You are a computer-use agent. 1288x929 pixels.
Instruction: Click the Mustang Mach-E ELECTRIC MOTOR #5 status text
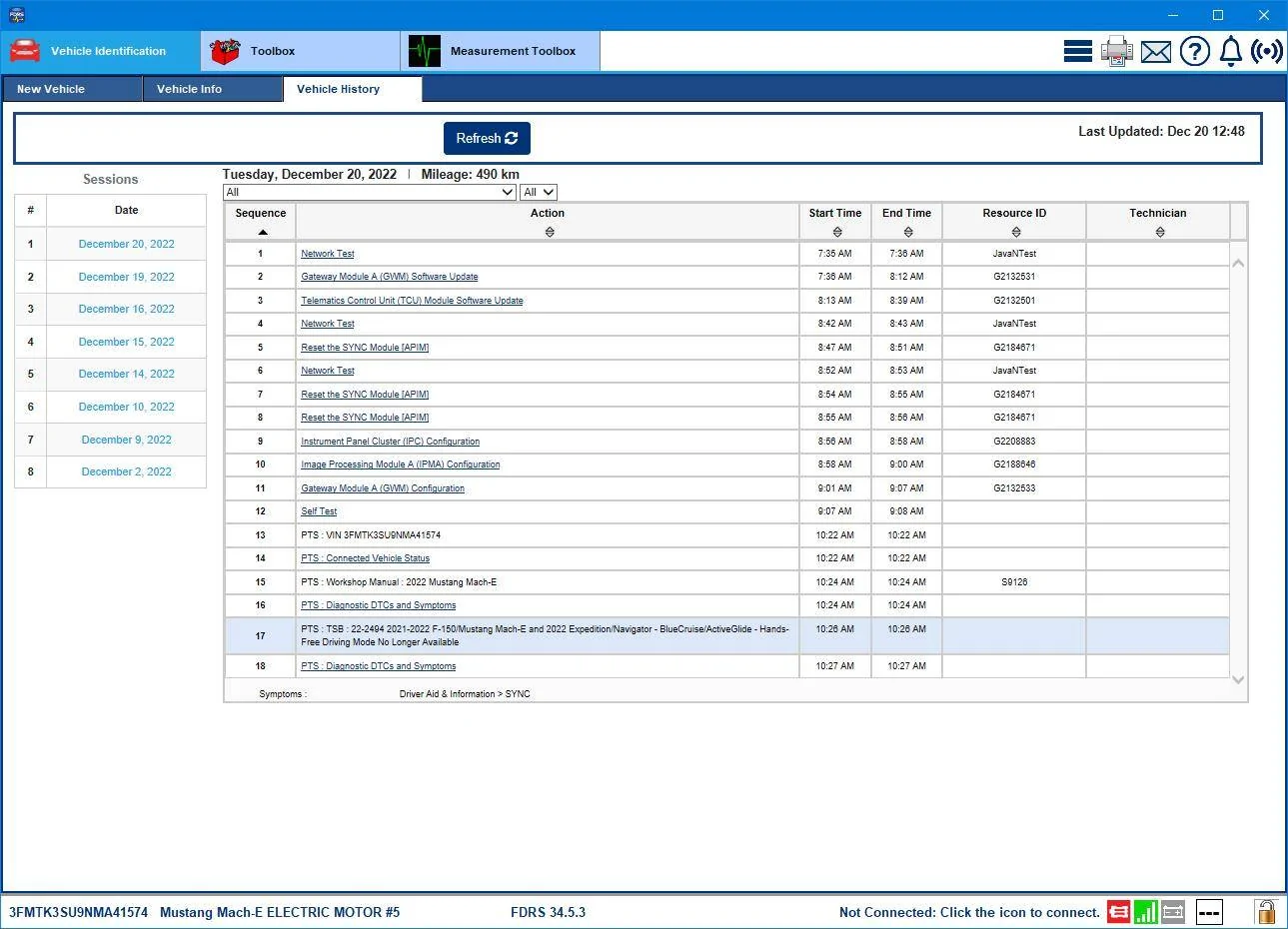click(280, 912)
